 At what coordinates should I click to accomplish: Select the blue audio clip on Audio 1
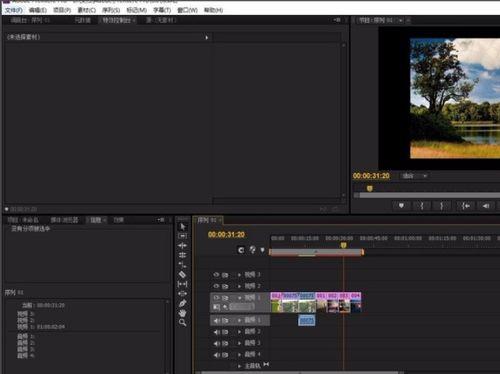coord(306,320)
